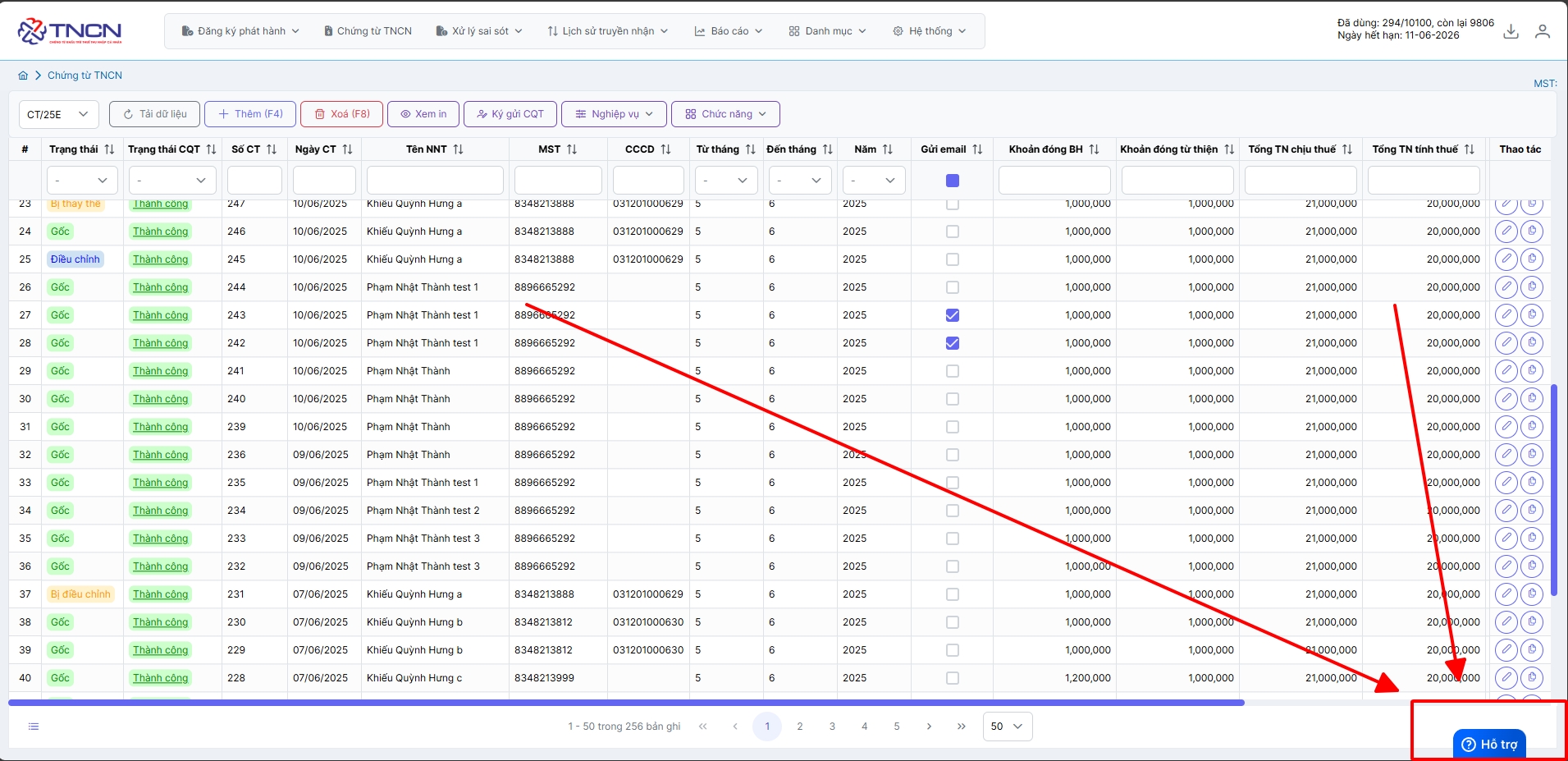This screenshot has width=1568, height=761.
Task: Go to home via breadcrumb house icon
Action: click(23, 76)
